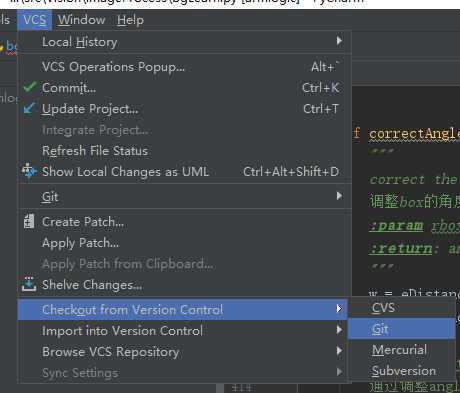Expand the Import into Version Control arrow

pyautogui.click(x=339, y=330)
